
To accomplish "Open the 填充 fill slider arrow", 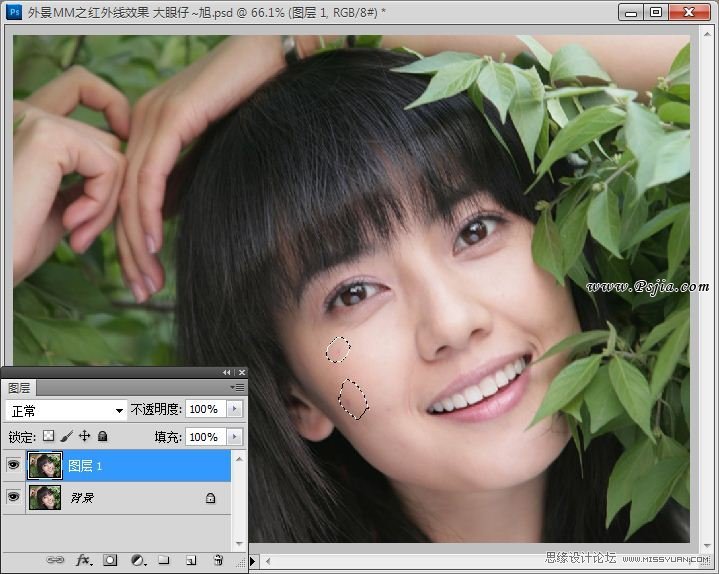I will (234, 436).
